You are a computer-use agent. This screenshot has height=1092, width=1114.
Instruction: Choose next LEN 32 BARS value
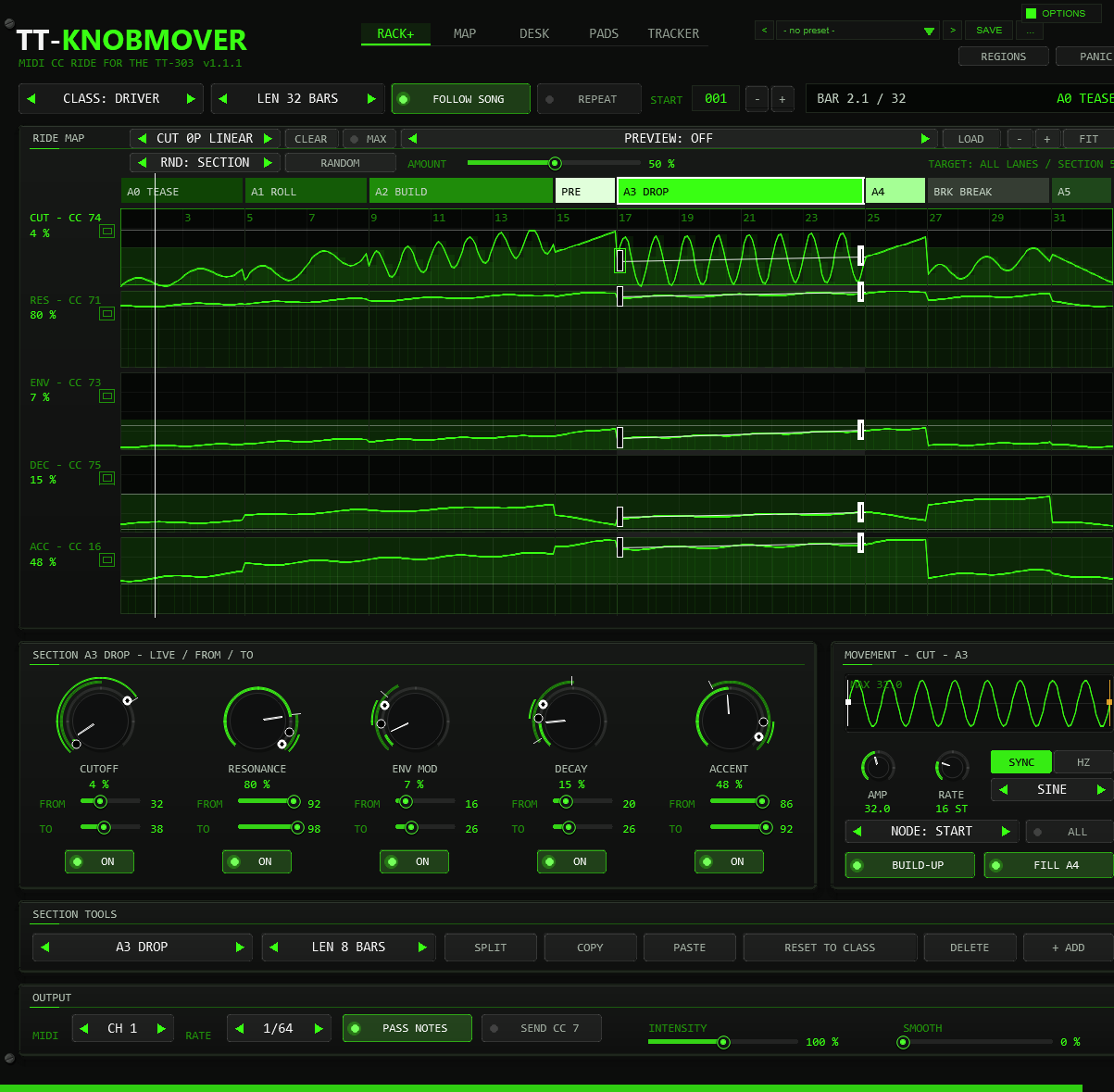click(x=371, y=99)
